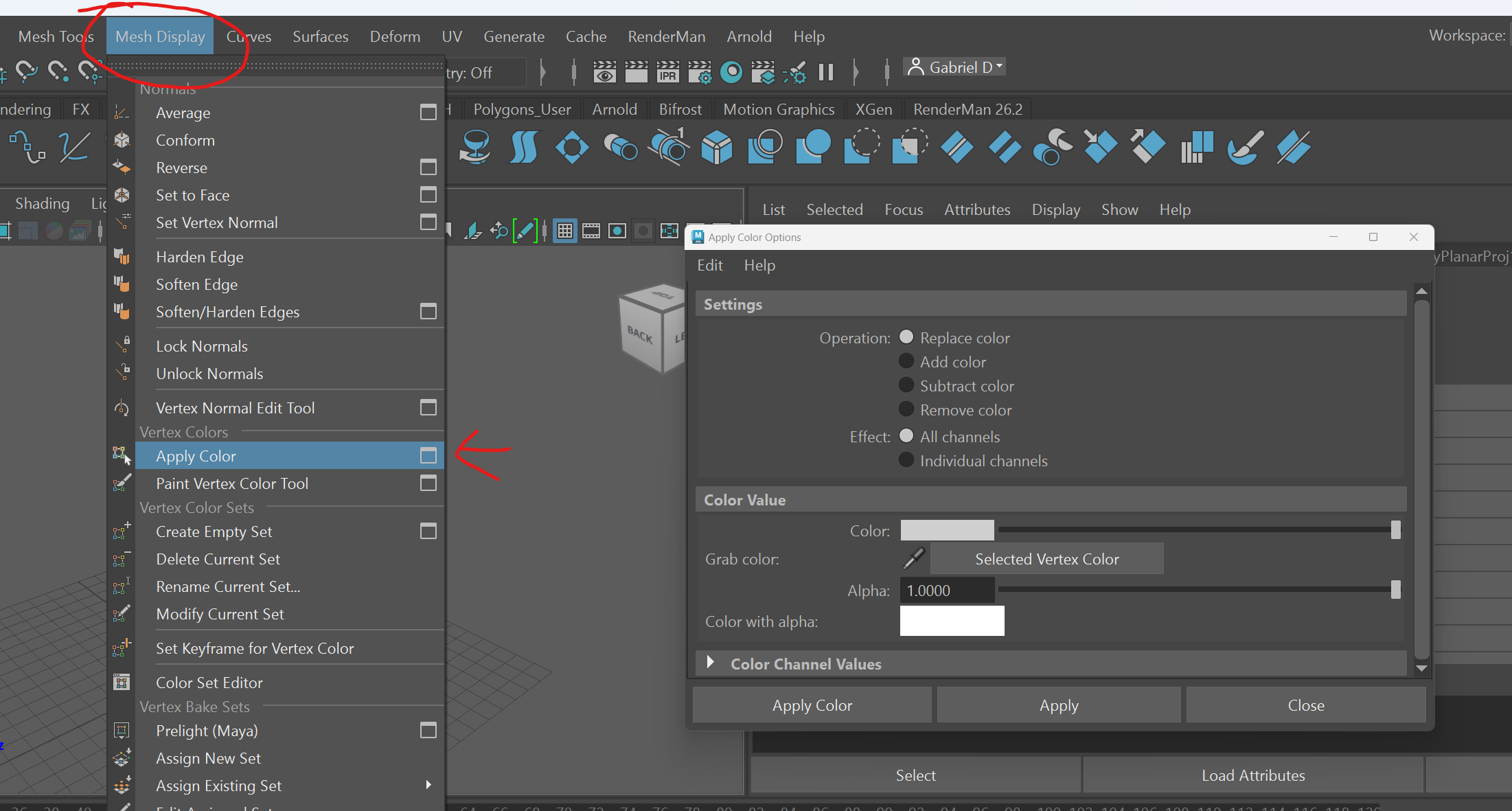Click the Apply Color button

(x=812, y=705)
